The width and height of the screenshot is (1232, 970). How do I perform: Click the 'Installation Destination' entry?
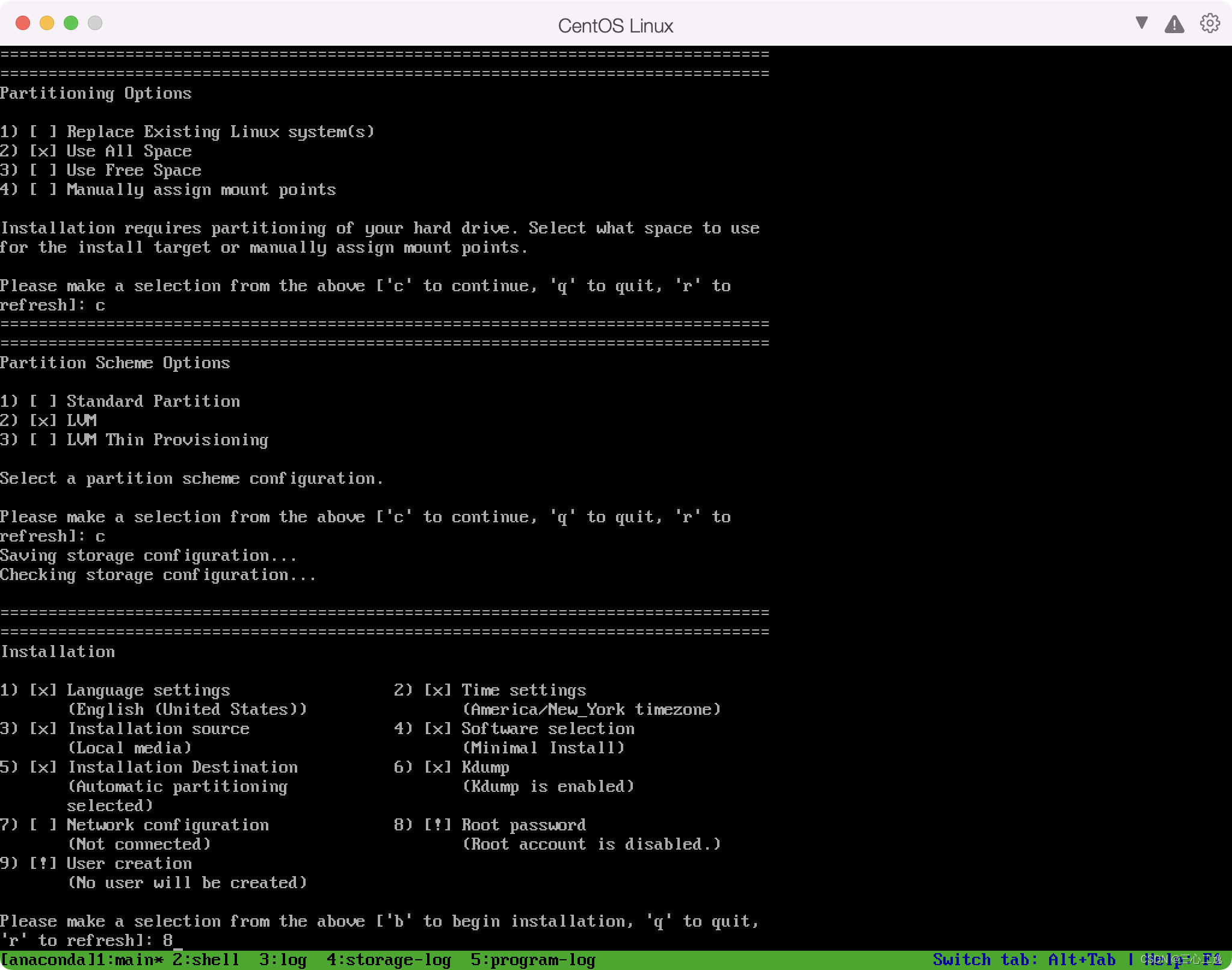click(149, 767)
